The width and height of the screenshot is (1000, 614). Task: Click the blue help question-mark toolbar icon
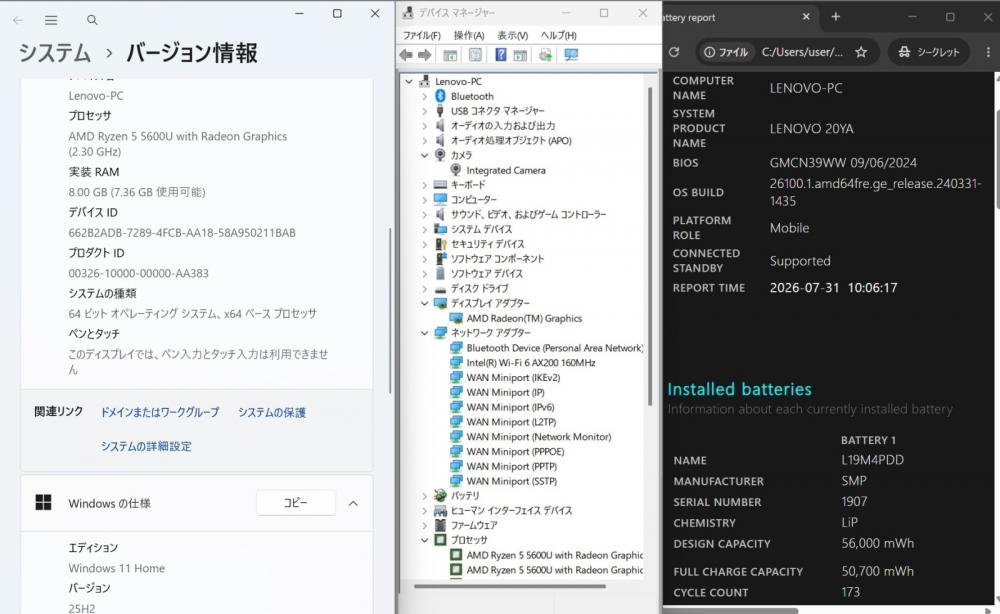501,55
